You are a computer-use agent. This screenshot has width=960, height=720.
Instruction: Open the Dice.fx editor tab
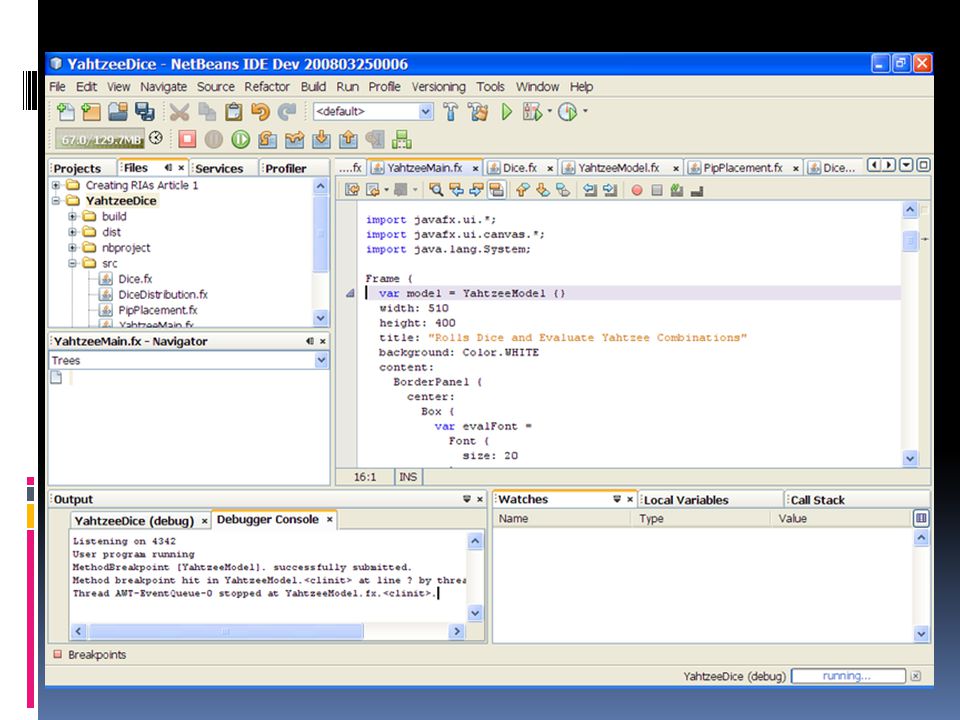click(520, 168)
